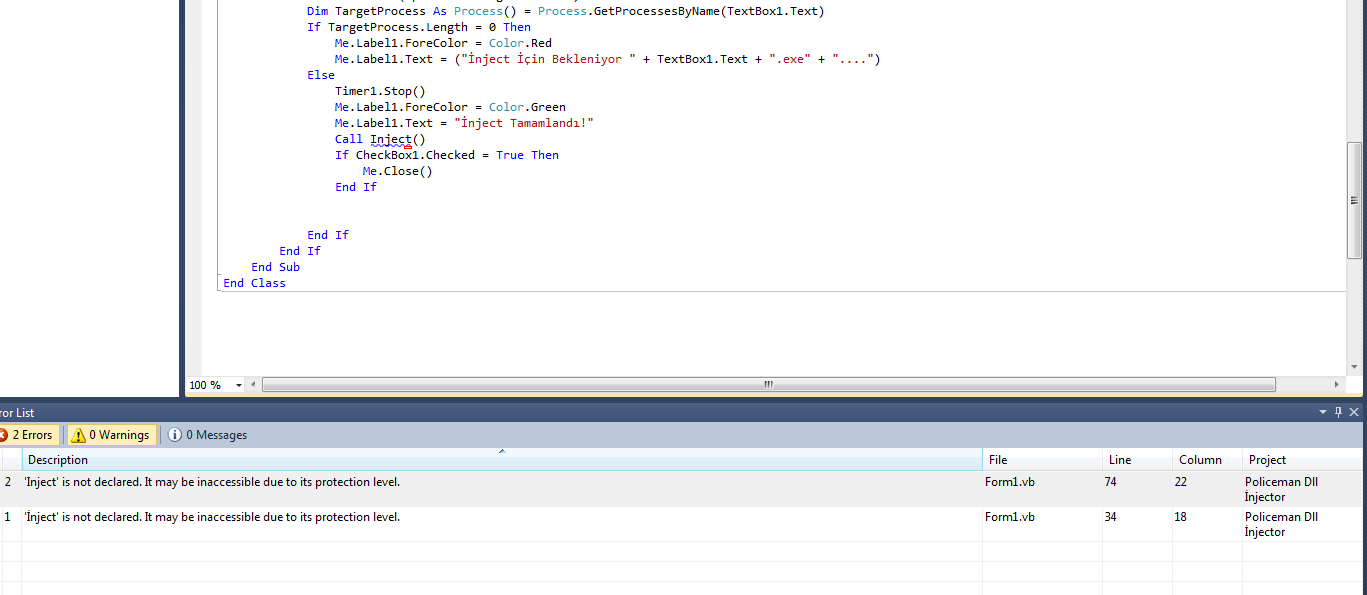
Task: Sort errors by the Description column header
Action: point(502,460)
